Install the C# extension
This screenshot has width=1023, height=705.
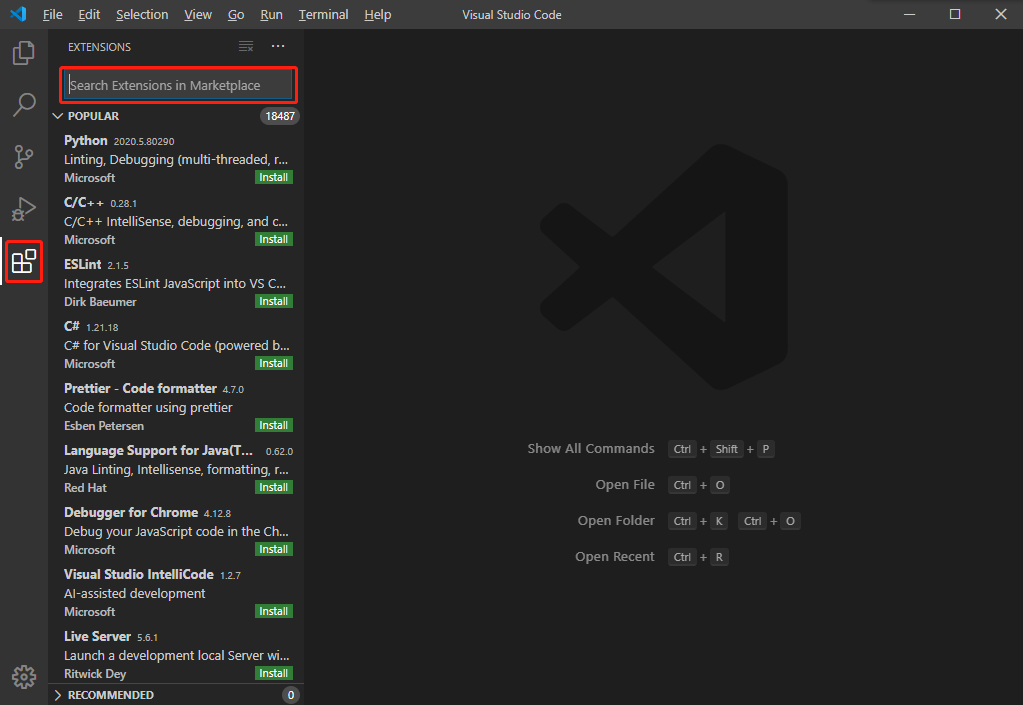[274, 363]
